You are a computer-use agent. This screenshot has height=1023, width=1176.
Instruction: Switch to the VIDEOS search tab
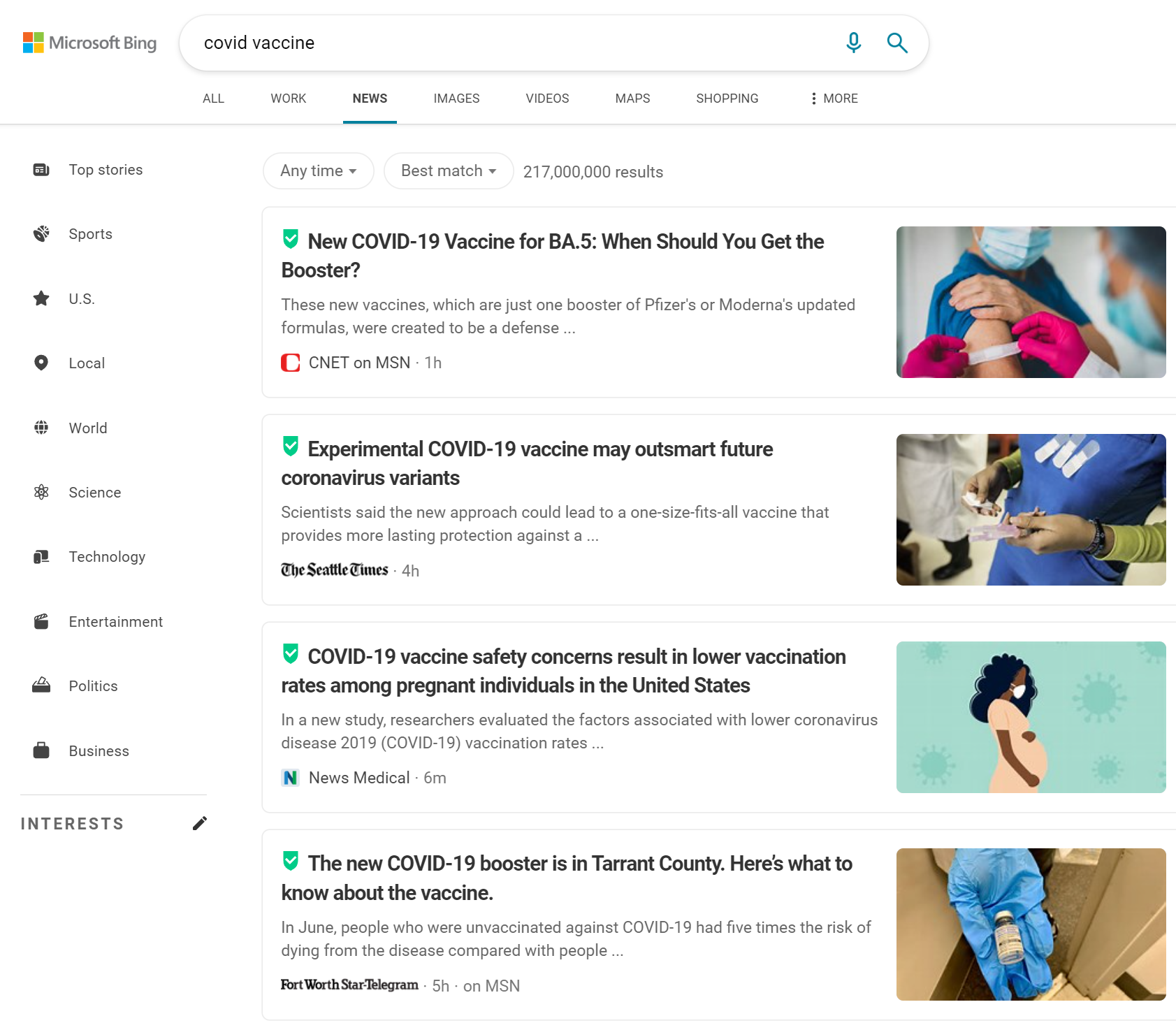[547, 99]
